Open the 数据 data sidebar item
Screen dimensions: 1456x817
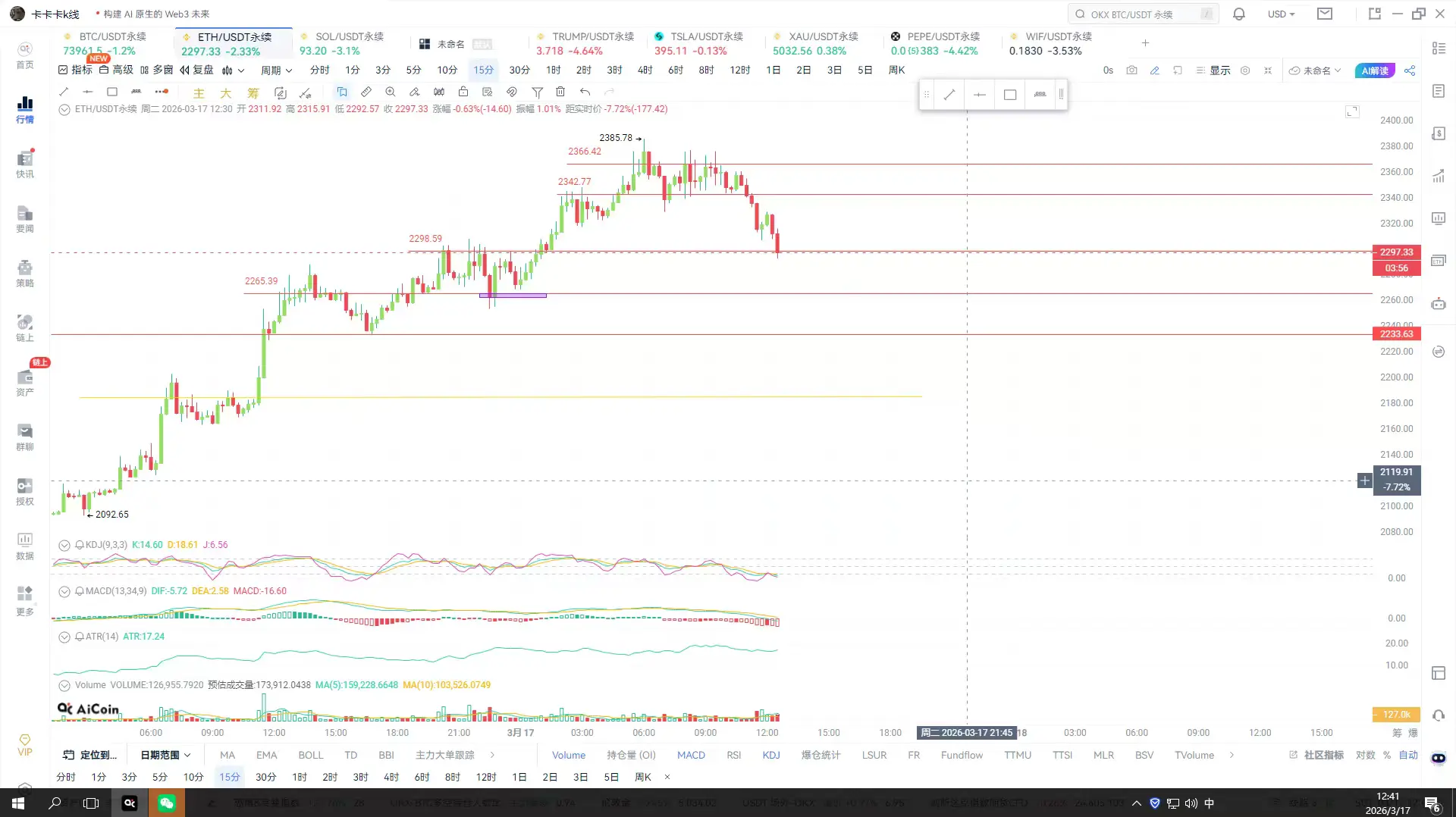point(25,546)
